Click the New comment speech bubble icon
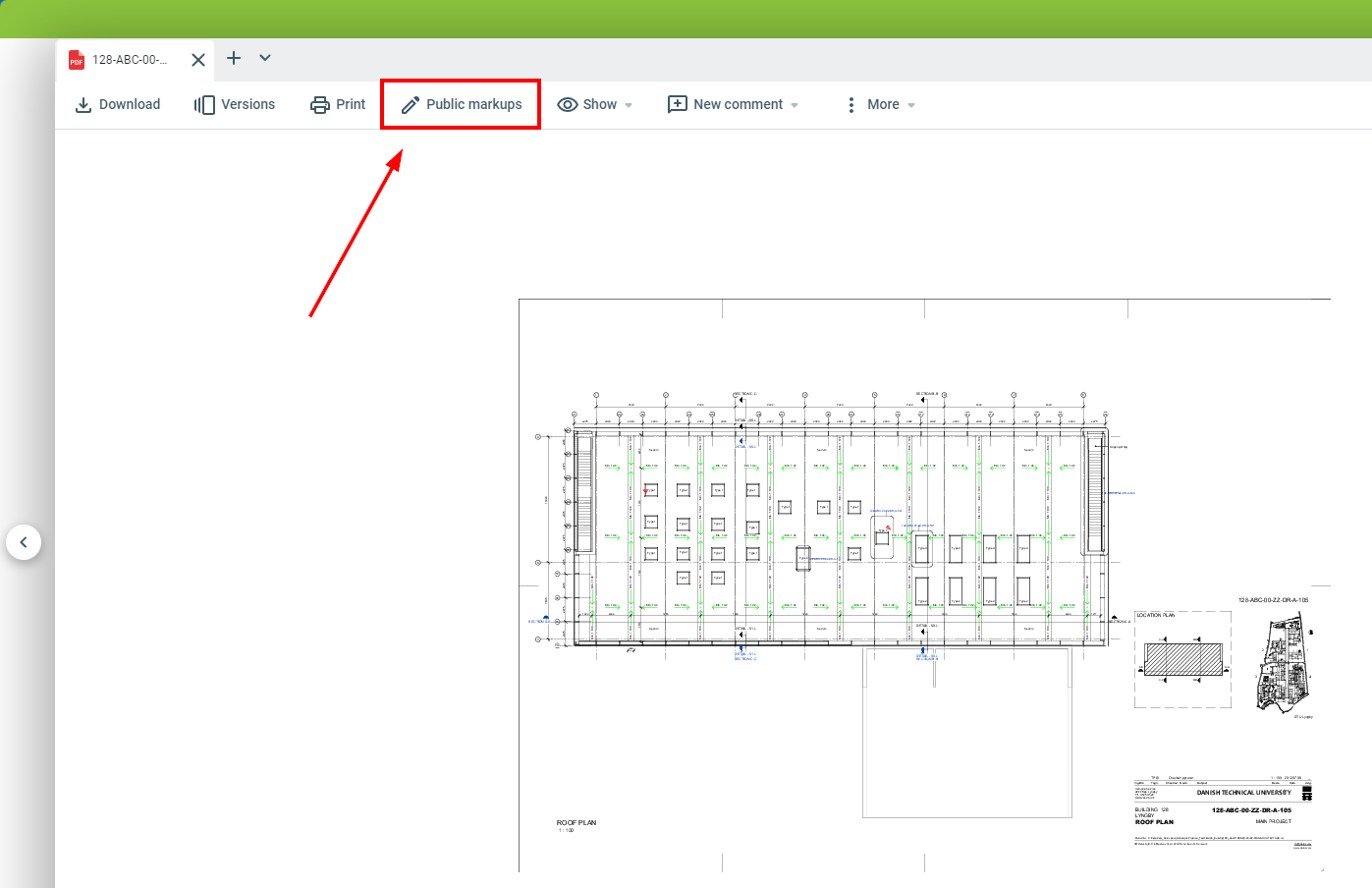Image resolution: width=1372 pixels, height=888 pixels. click(x=677, y=105)
